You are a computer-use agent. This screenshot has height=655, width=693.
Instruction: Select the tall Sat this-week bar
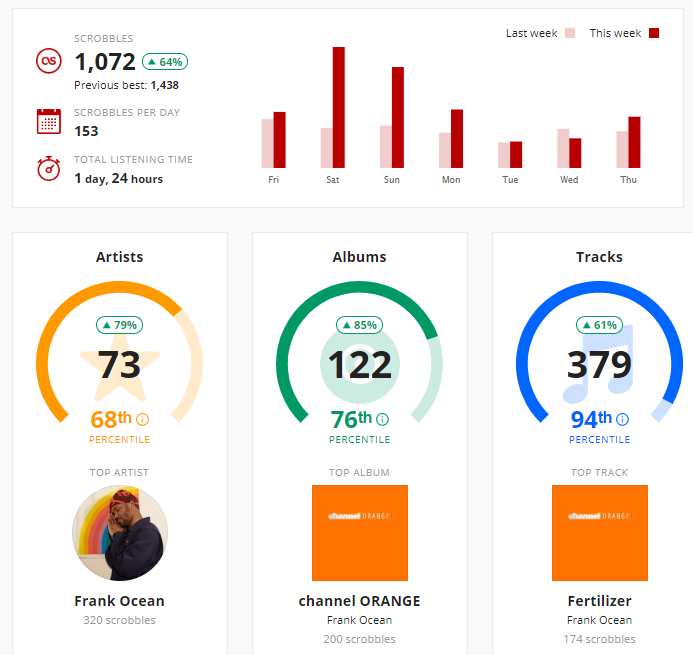[339, 107]
